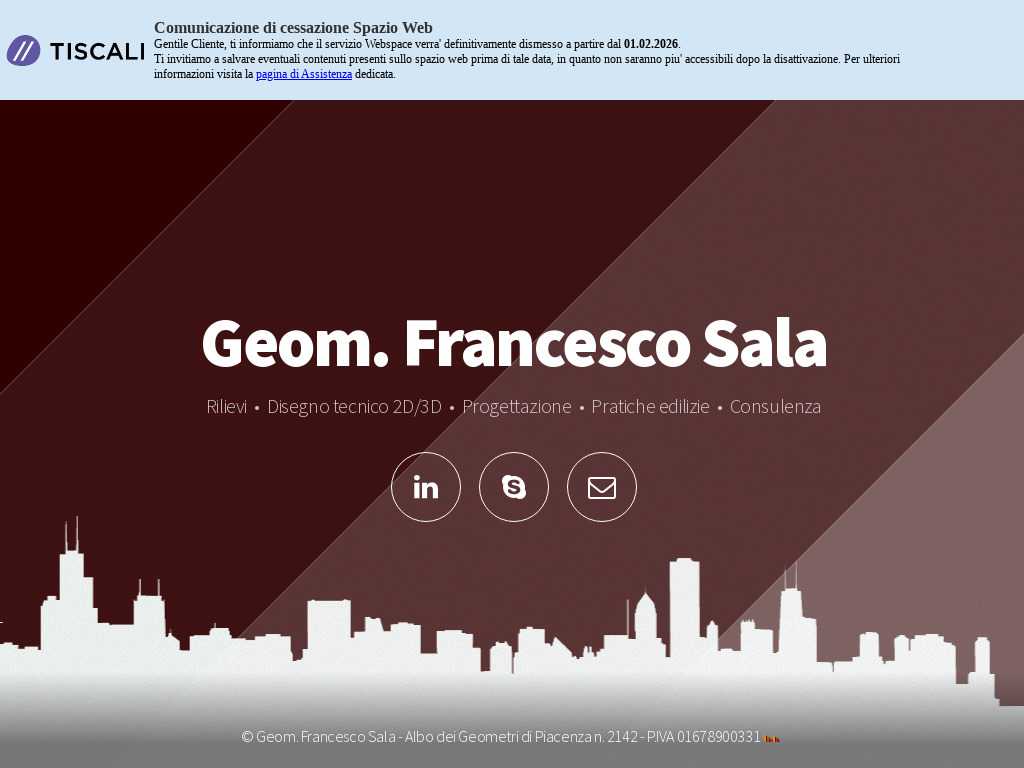Click the Skype contact icon
The height and width of the screenshot is (768, 1024).
click(514, 487)
